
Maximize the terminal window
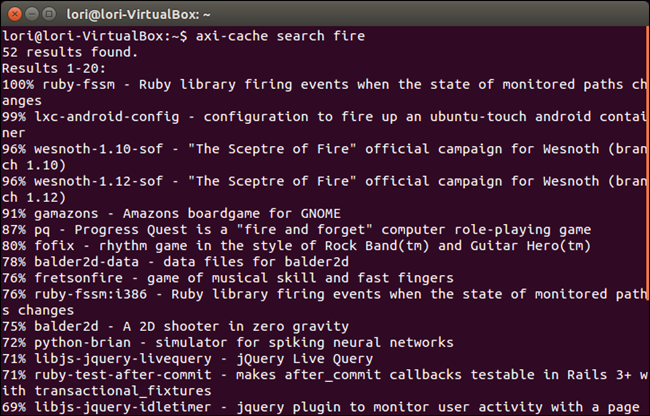pyautogui.click(x=49, y=14)
